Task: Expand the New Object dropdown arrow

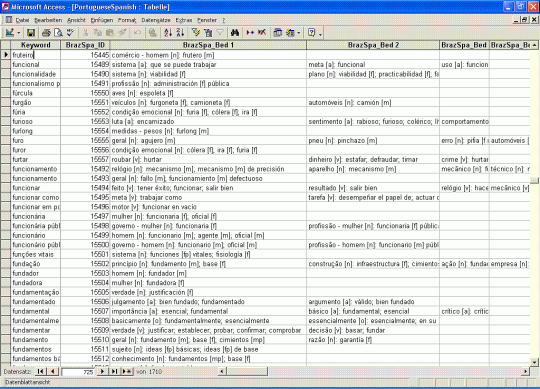Action: pos(299,33)
